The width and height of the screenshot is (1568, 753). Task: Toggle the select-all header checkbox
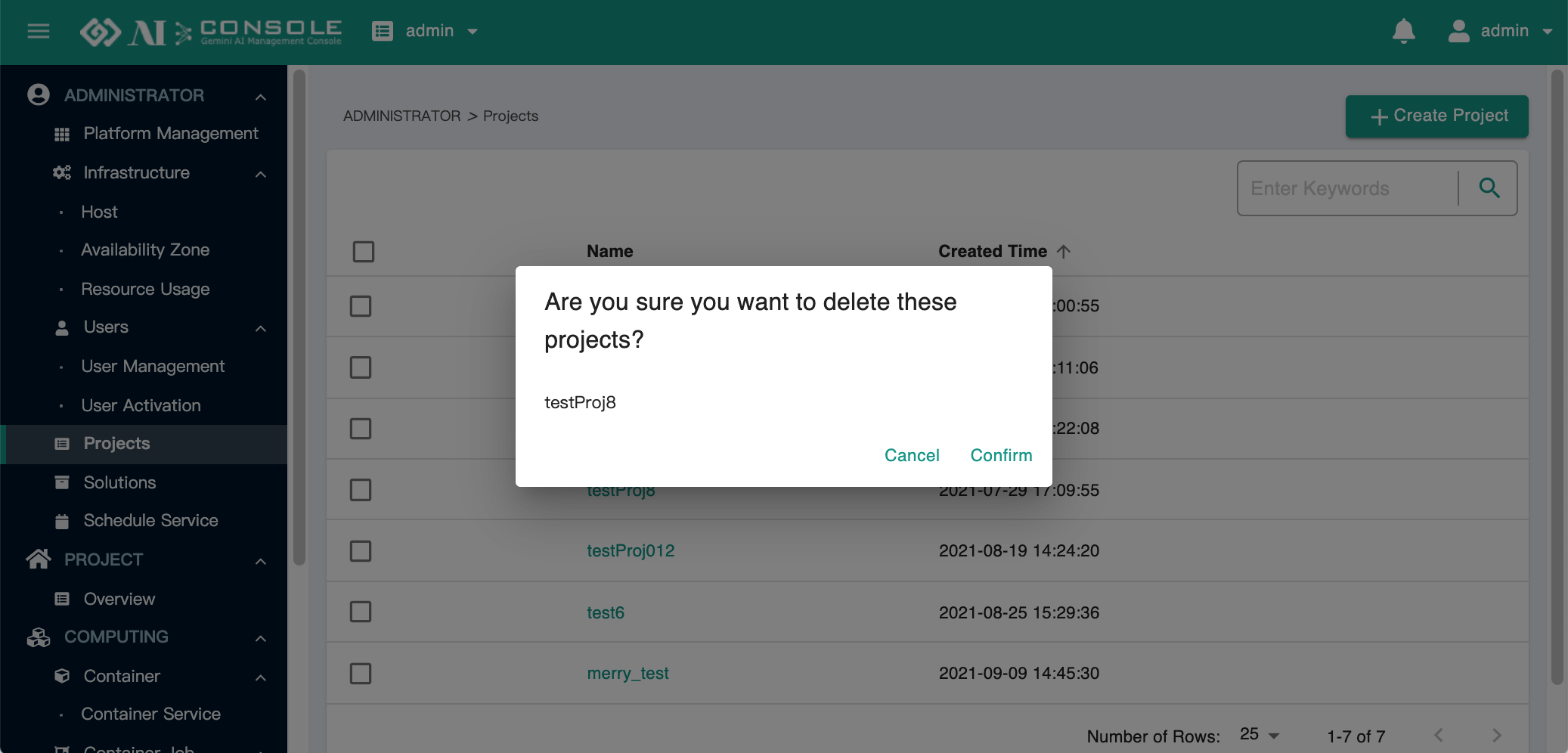click(364, 251)
